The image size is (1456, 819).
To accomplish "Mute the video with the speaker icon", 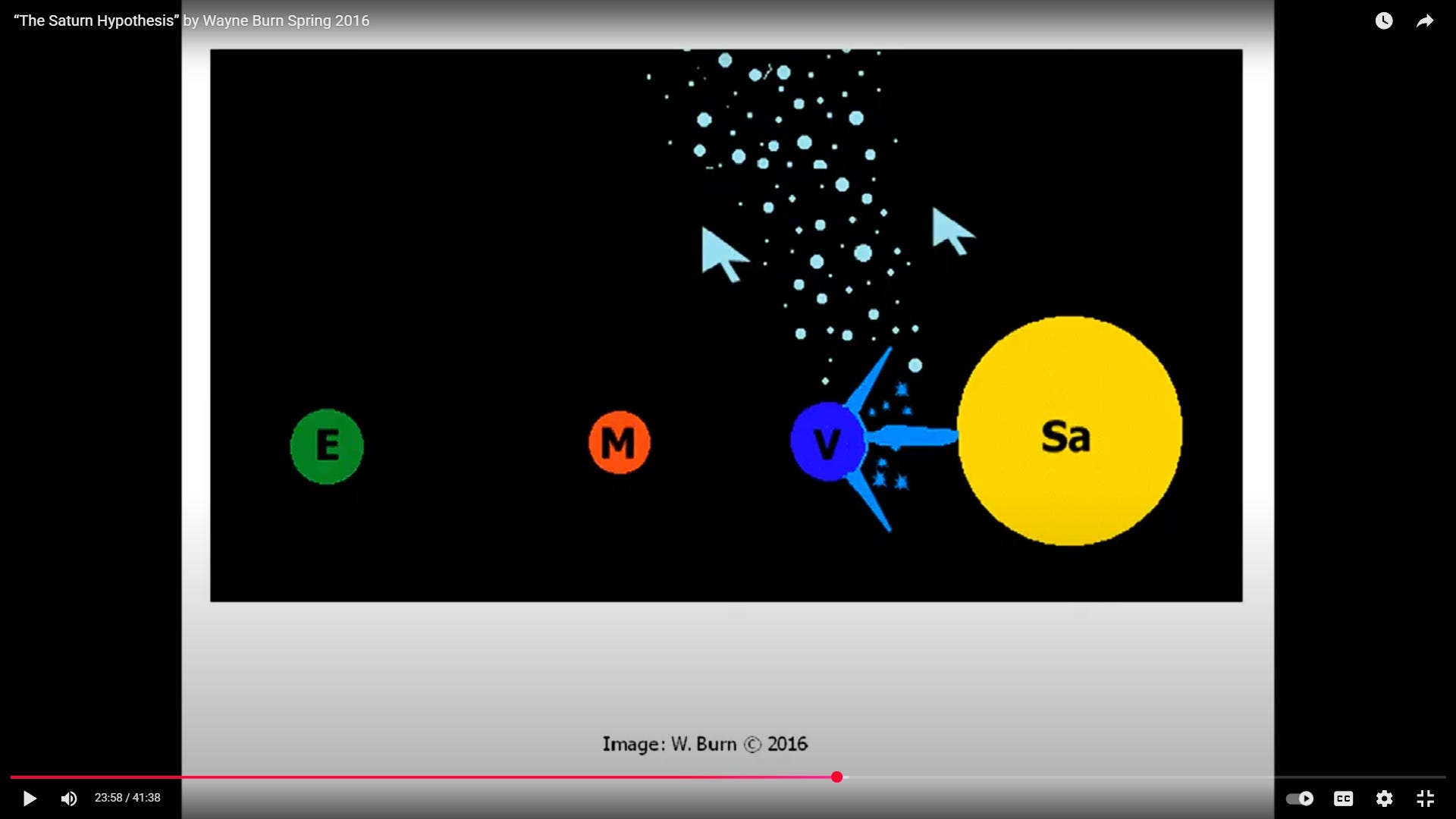I will pos(68,799).
